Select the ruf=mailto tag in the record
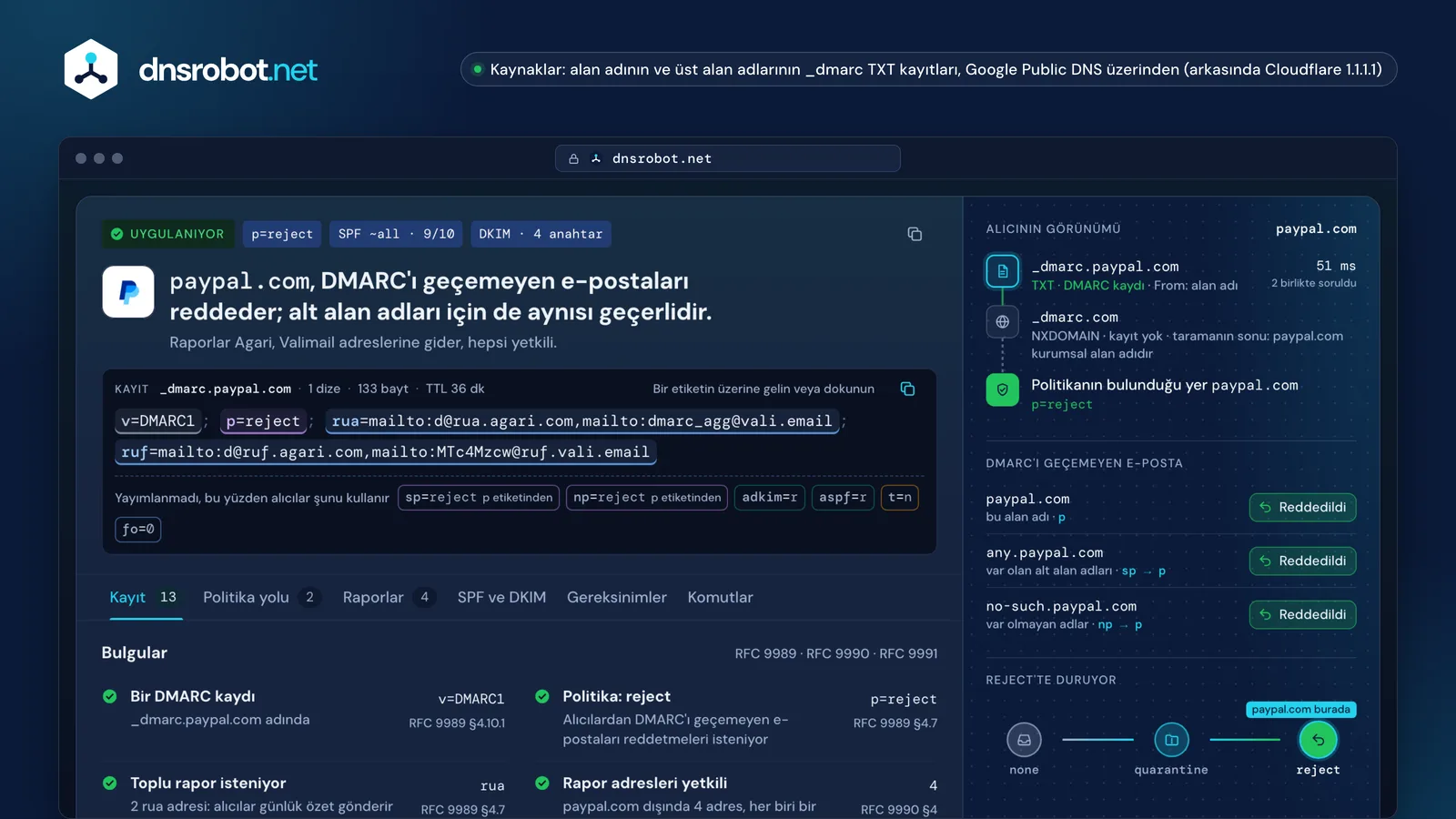Image resolution: width=1456 pixels, height=819 pixels. pos(386,452)
